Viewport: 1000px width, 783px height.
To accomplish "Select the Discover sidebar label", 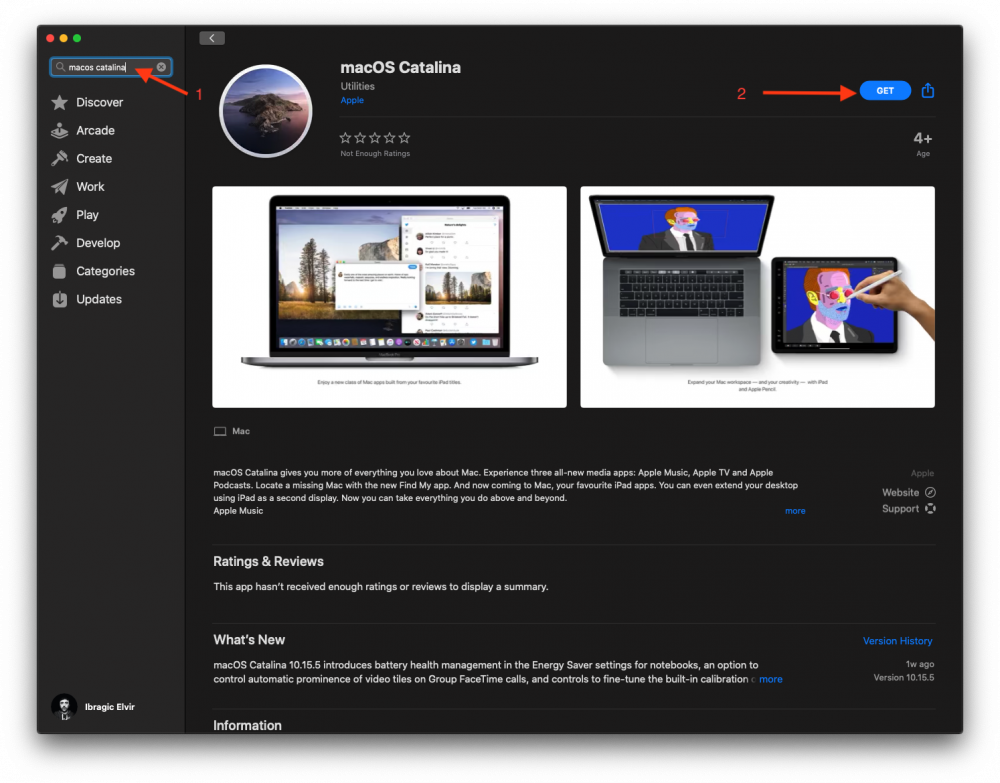I will tap(99, 102).
